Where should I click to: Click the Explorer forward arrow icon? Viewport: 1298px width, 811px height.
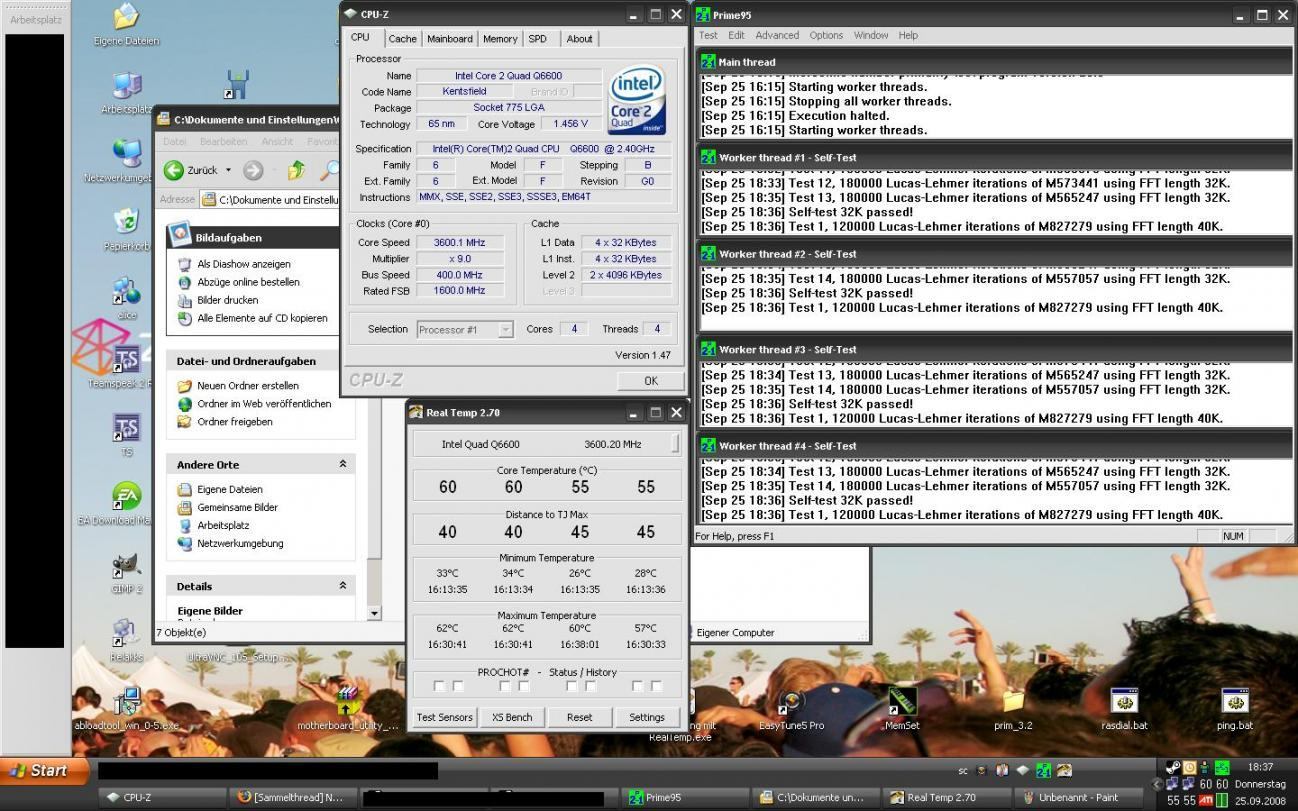[x=253, y=170]
